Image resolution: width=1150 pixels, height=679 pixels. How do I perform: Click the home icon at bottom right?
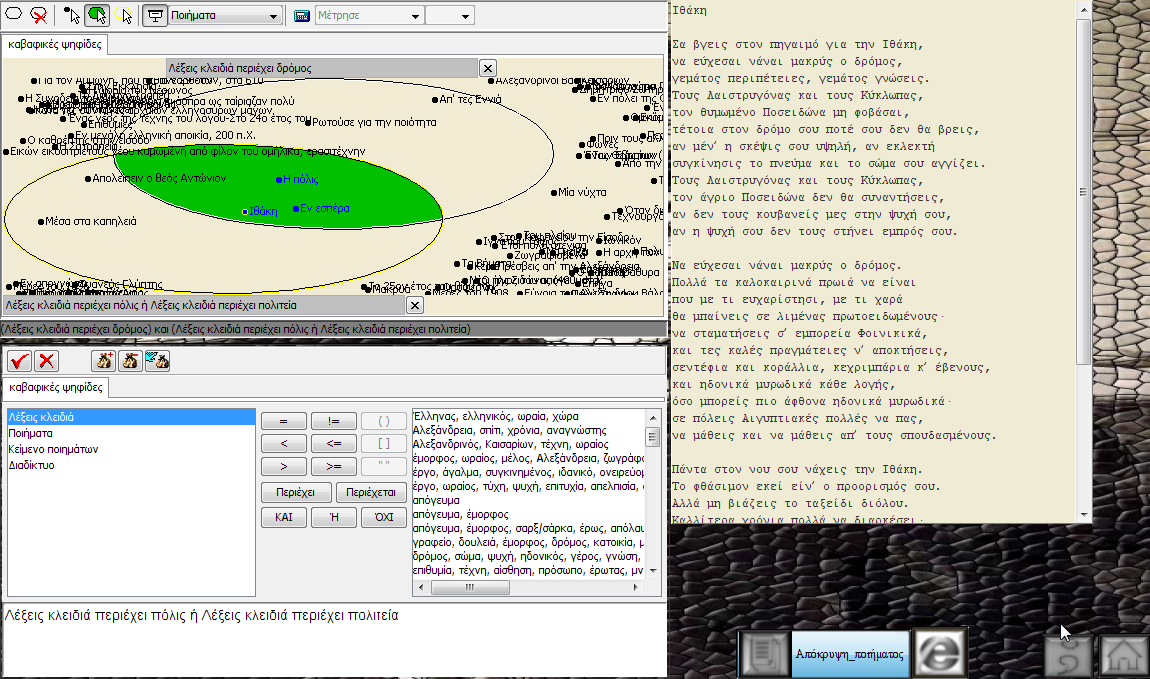coord(1122,655)
